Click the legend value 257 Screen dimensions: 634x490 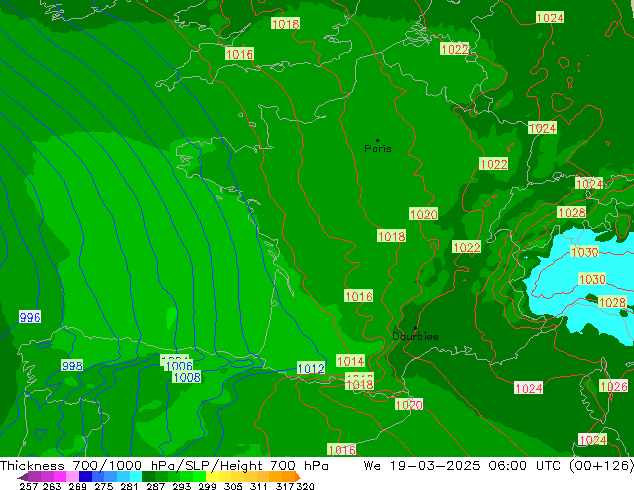point(28,486)
